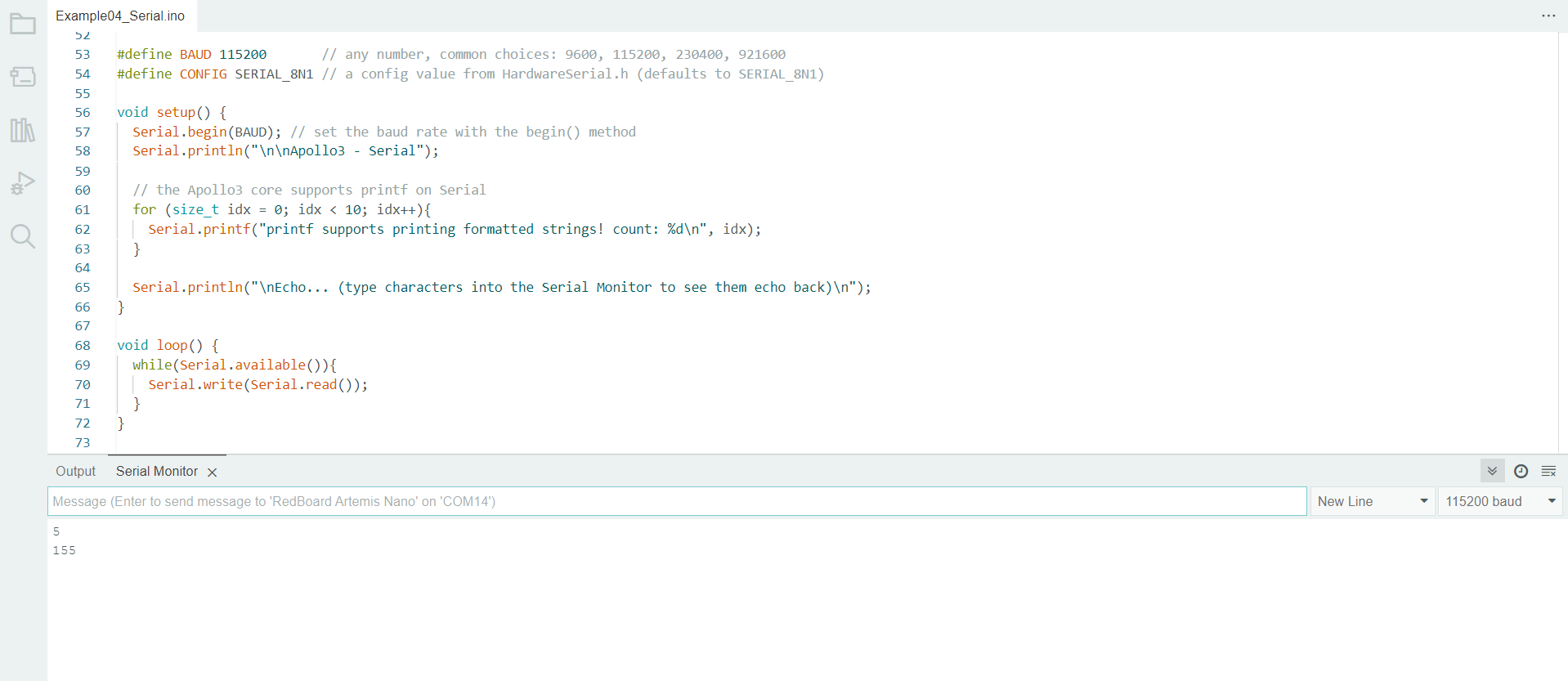Switch to the Output tab
The height and width of the screenshot is (681, 1568).
[75, 471]
